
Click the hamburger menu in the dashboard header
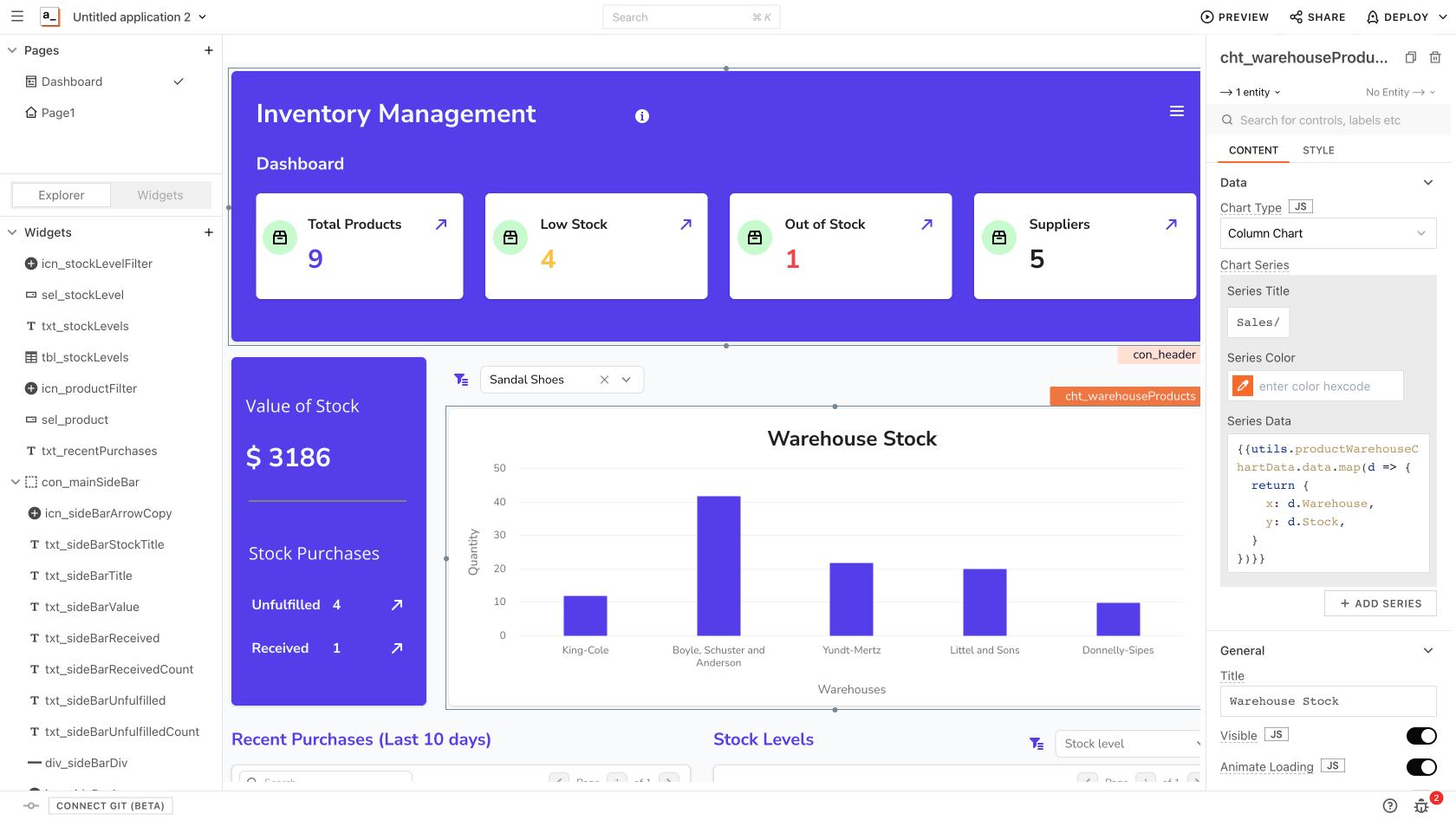[x=1176, y=111]
